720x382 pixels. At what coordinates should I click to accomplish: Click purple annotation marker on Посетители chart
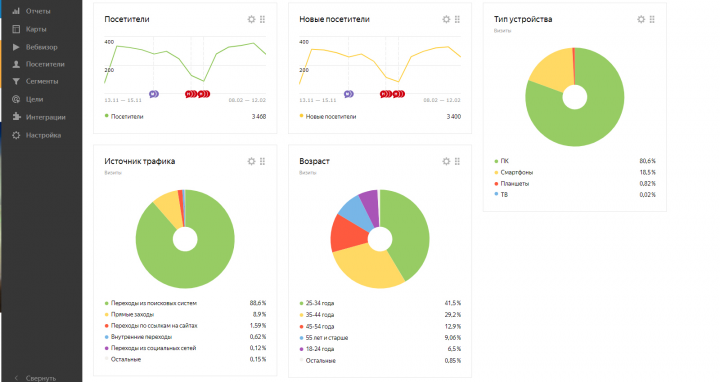(x=154, y=94)
